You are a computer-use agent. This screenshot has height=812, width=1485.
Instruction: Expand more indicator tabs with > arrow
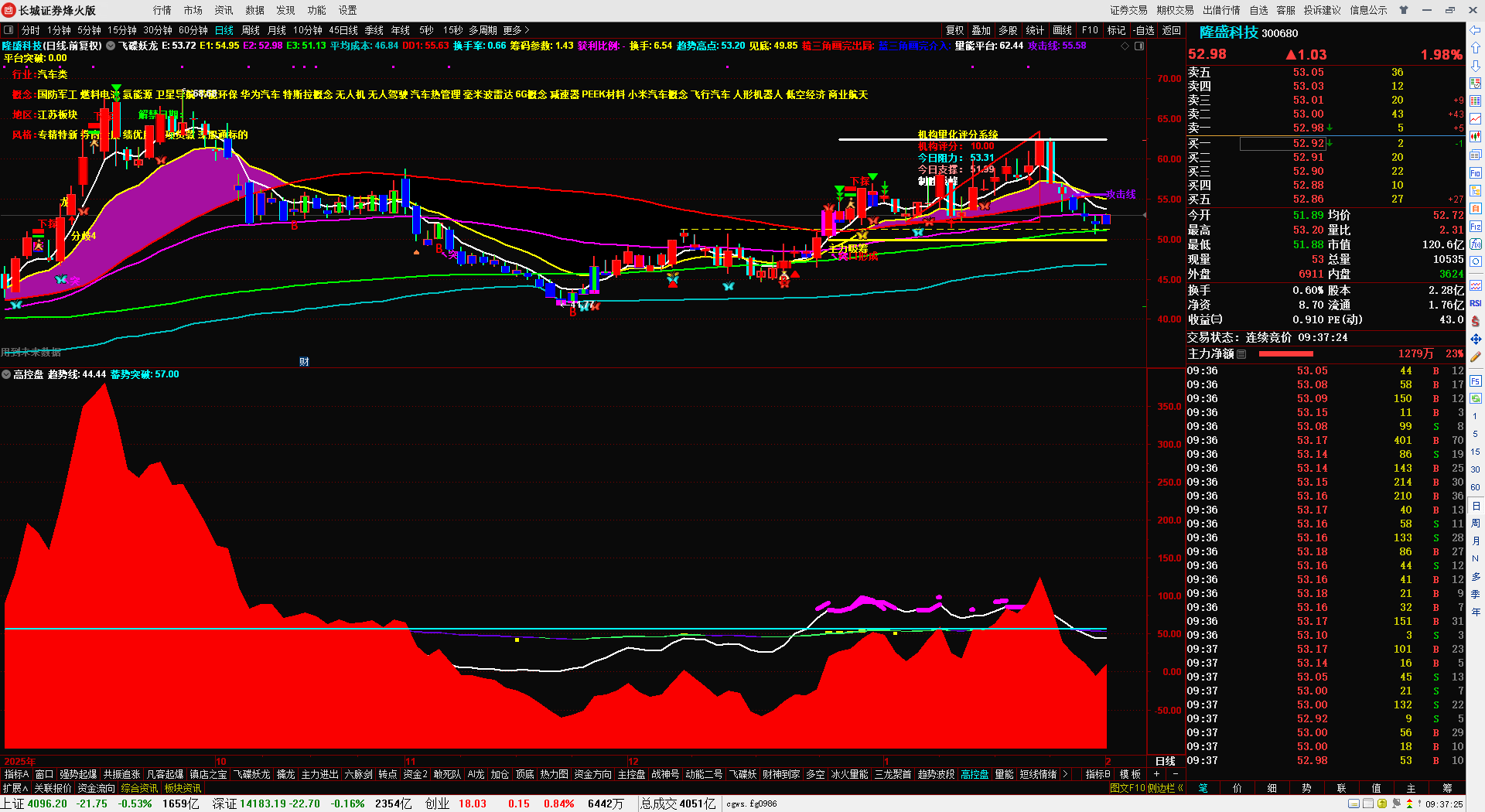(1066, 774)
